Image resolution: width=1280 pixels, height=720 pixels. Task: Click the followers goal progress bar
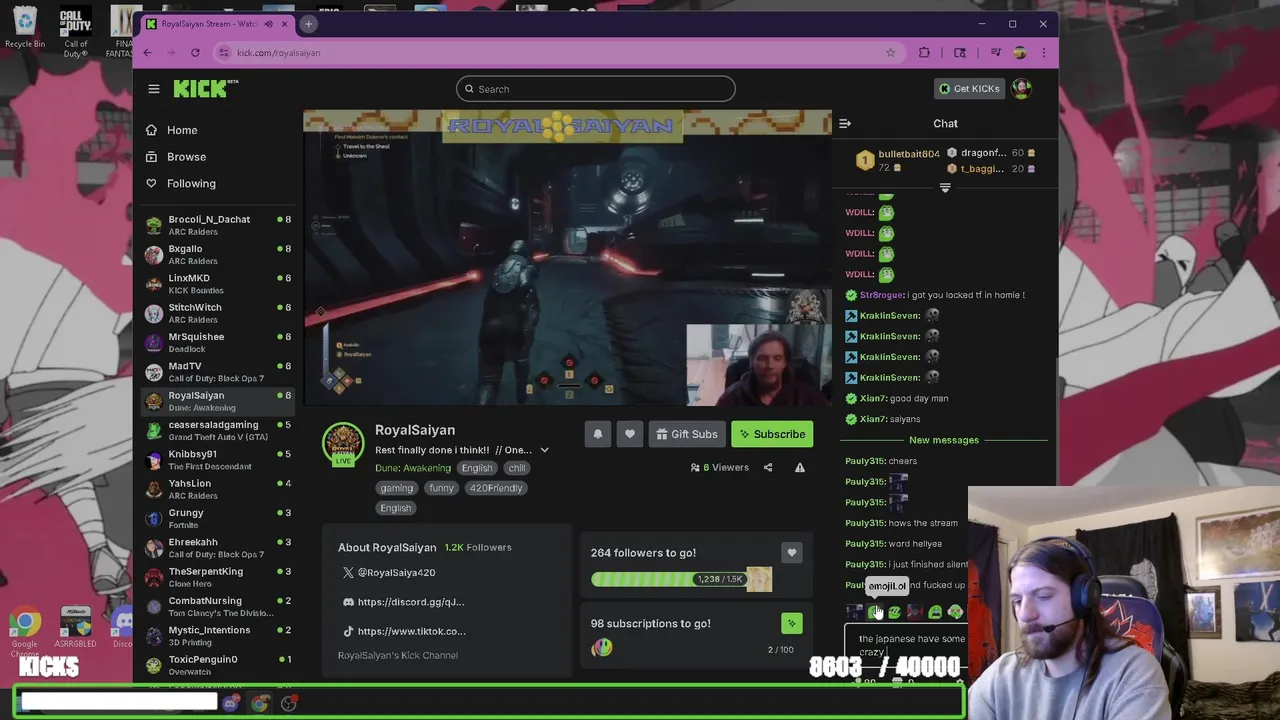pyautogui.click(x=681, y=579)
